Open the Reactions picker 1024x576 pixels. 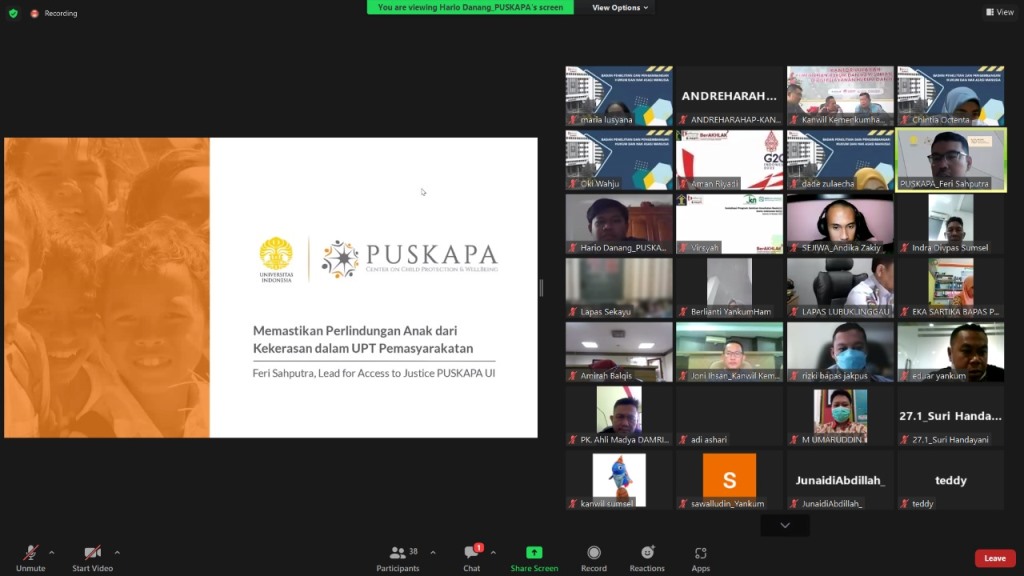click(647, 553)
